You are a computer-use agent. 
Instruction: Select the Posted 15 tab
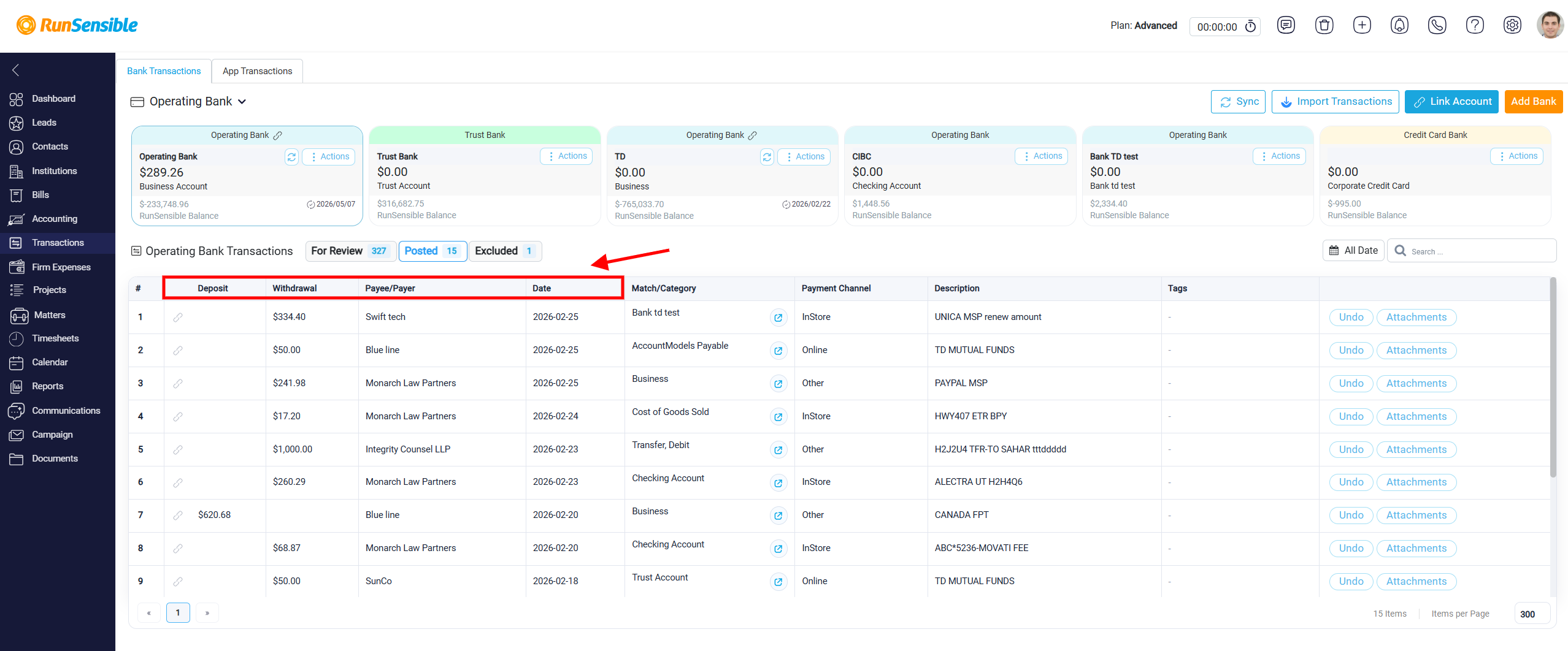pyautogui.click(x=432, y=251)
